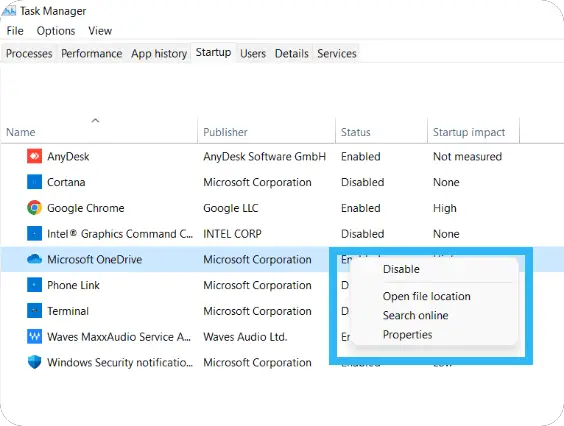Screen dimensions: 564x426
Task: Click OneDrive's Microsoft Corporation publisher cell
Action: click(257, 259)
